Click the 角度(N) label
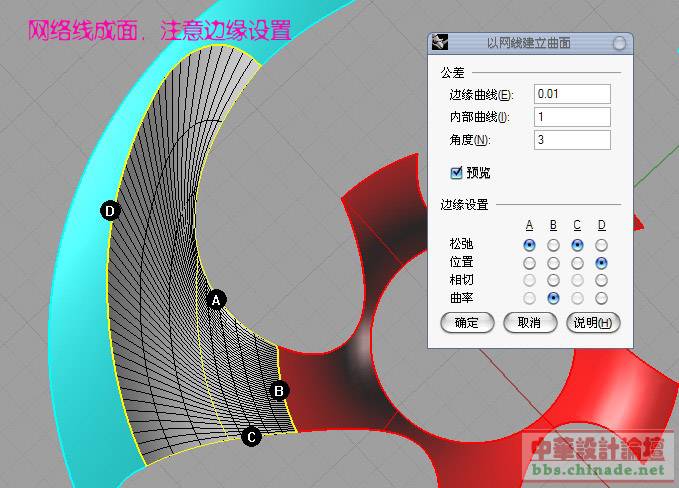 [x=470, y=140]
